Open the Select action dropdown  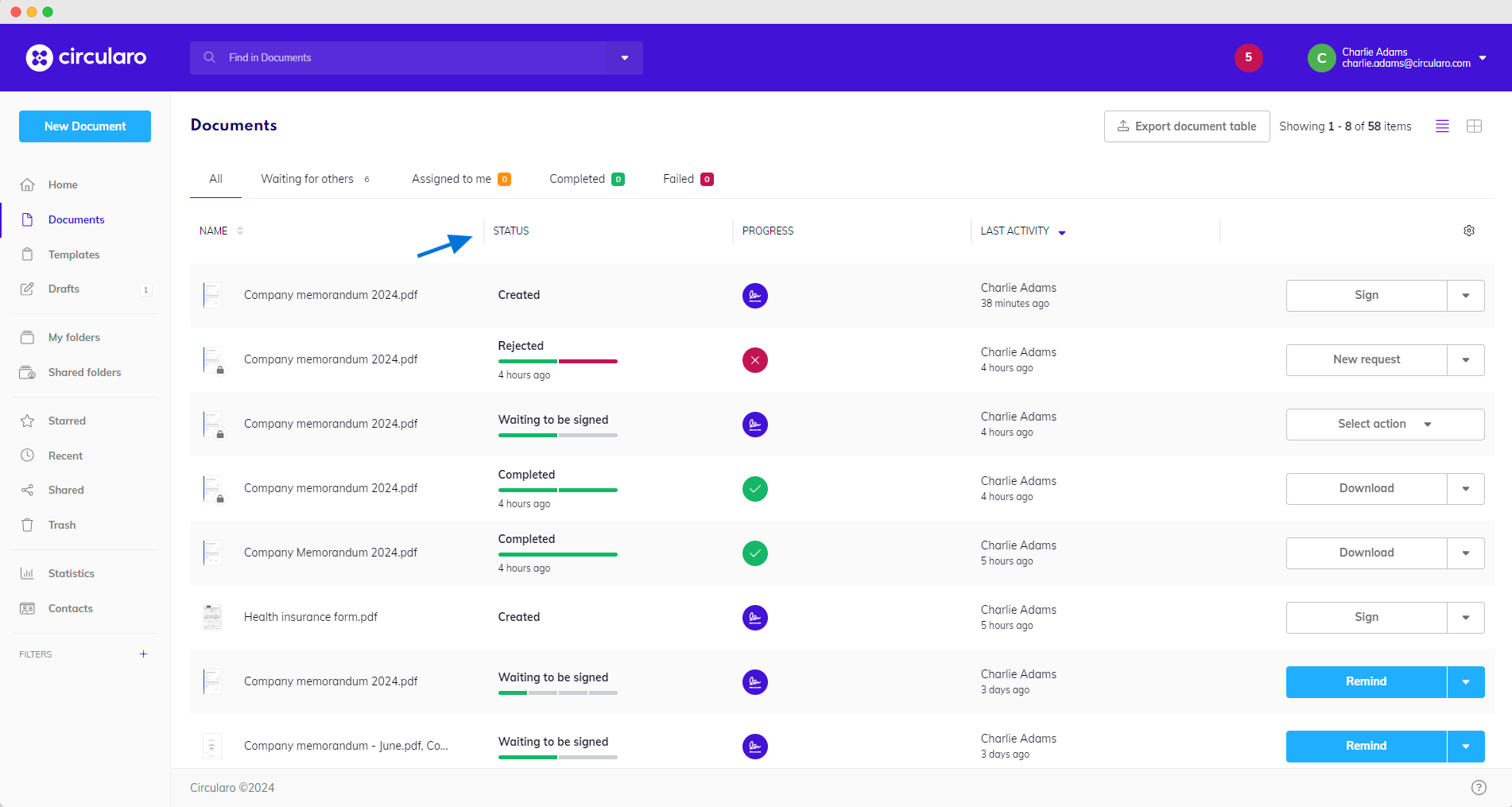[x=1384, y=425]
